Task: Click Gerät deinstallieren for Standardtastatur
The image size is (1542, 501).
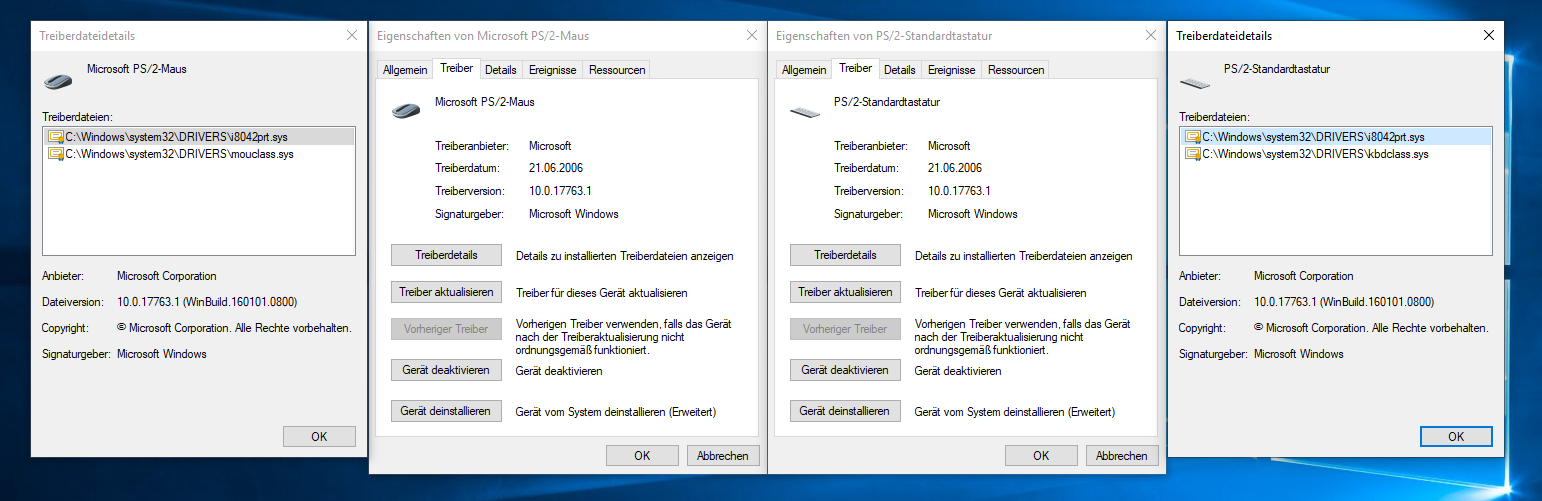Action: click(x=845, y=410)
